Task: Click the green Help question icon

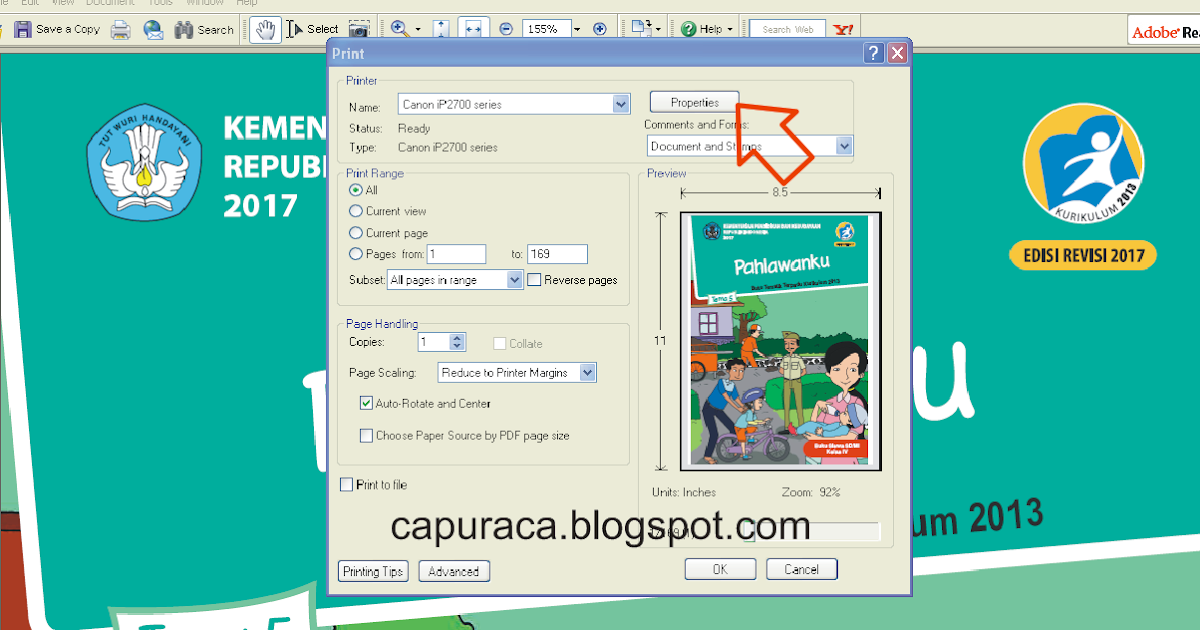Action: pos(689,30)
